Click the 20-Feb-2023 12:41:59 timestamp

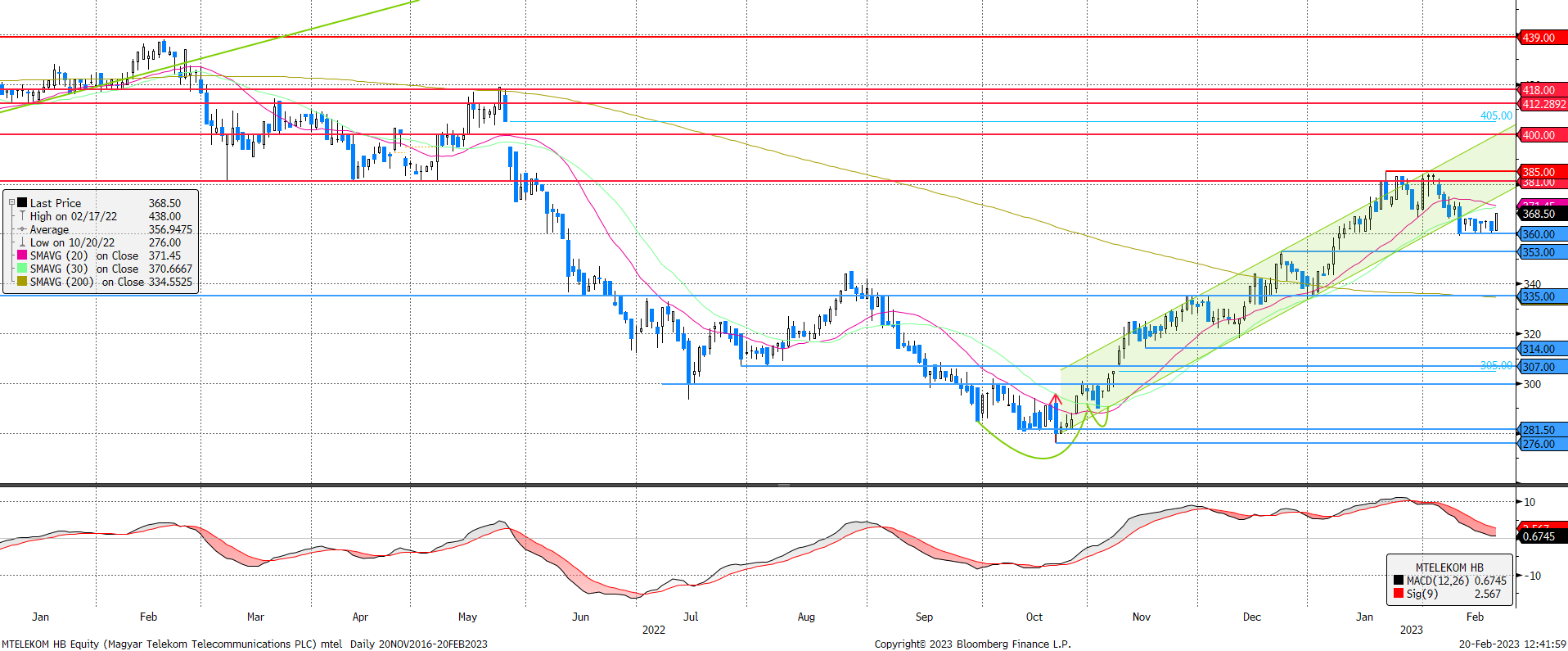1512,644
